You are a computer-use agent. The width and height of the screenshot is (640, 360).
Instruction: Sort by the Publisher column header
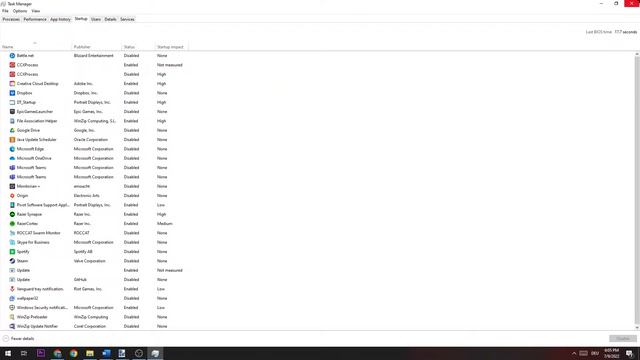coord(96,47)
